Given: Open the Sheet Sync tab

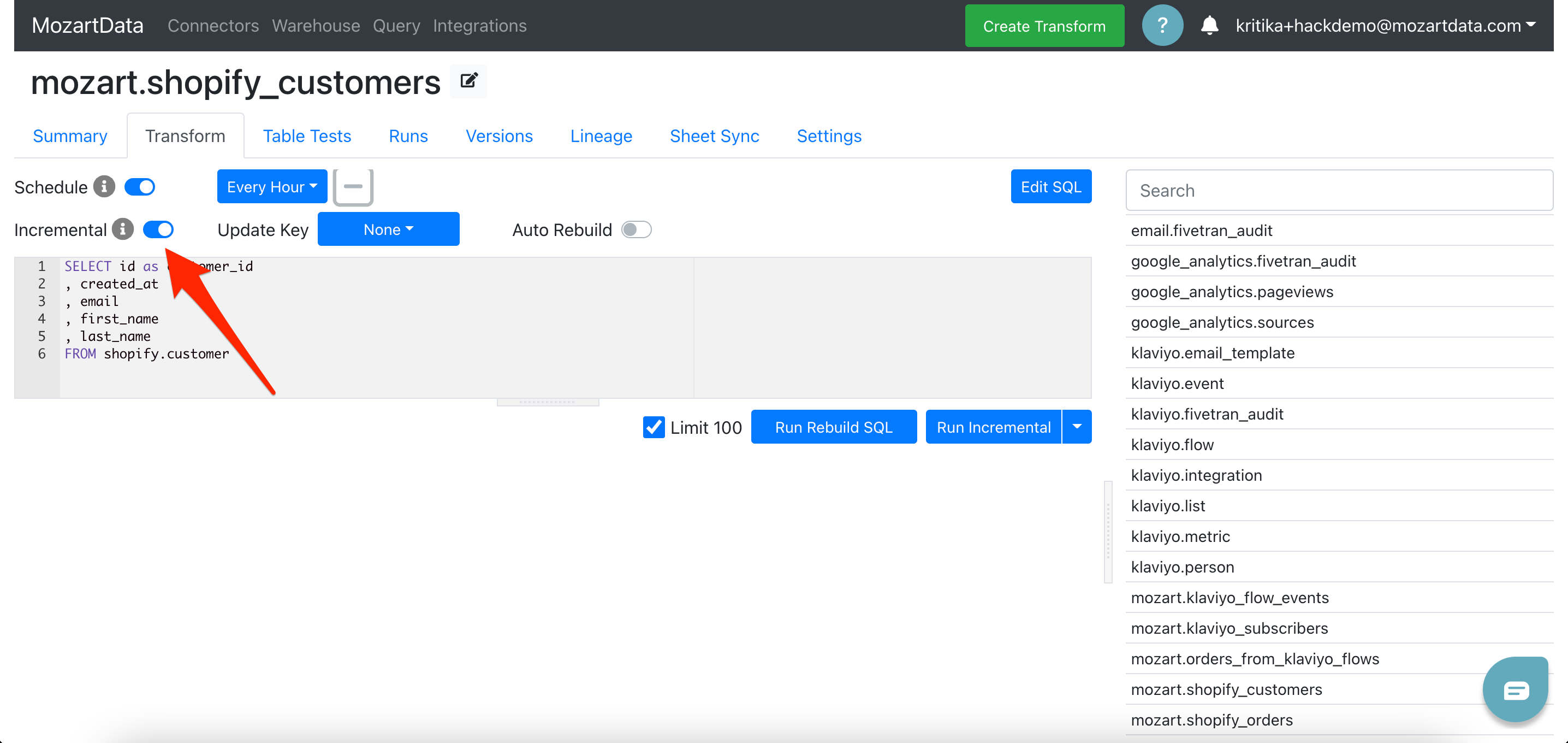Looking at the screenshot, I should pyautogui.click(x=714, y=136).
